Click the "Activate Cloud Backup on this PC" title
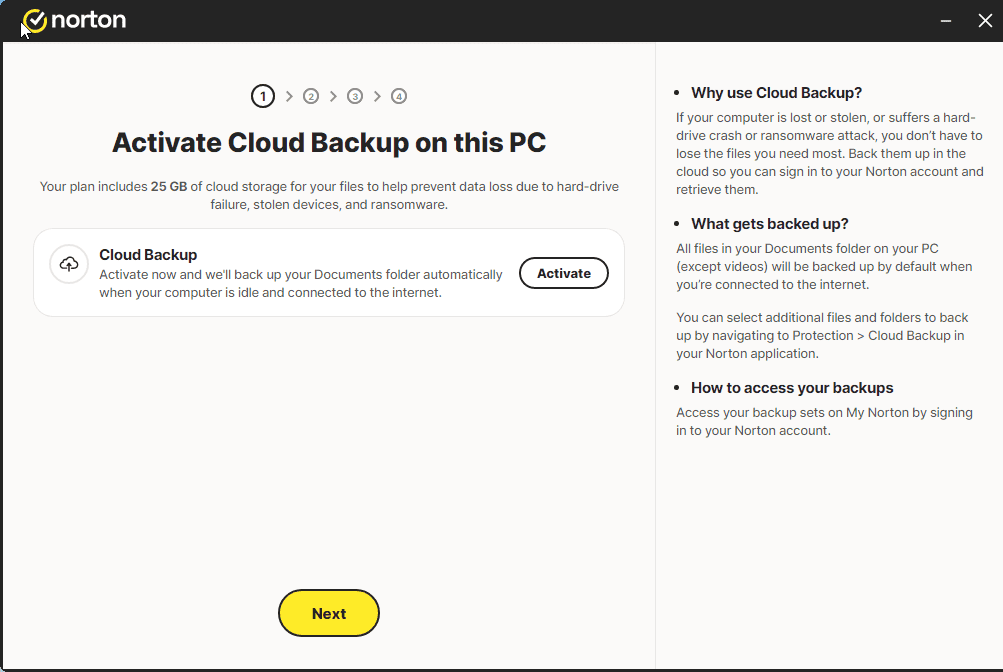This screenshot has height=672, width=1003. (329, 143)
